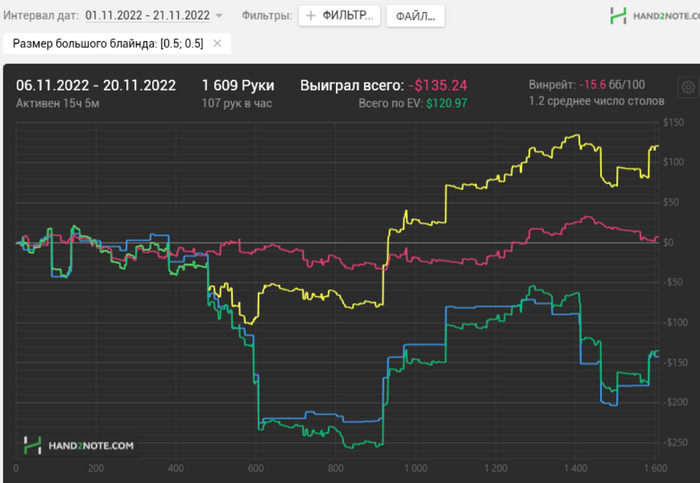Click the Hand2Note logo in header
This screenshot has height=483, width=700.
coord(654,16)
